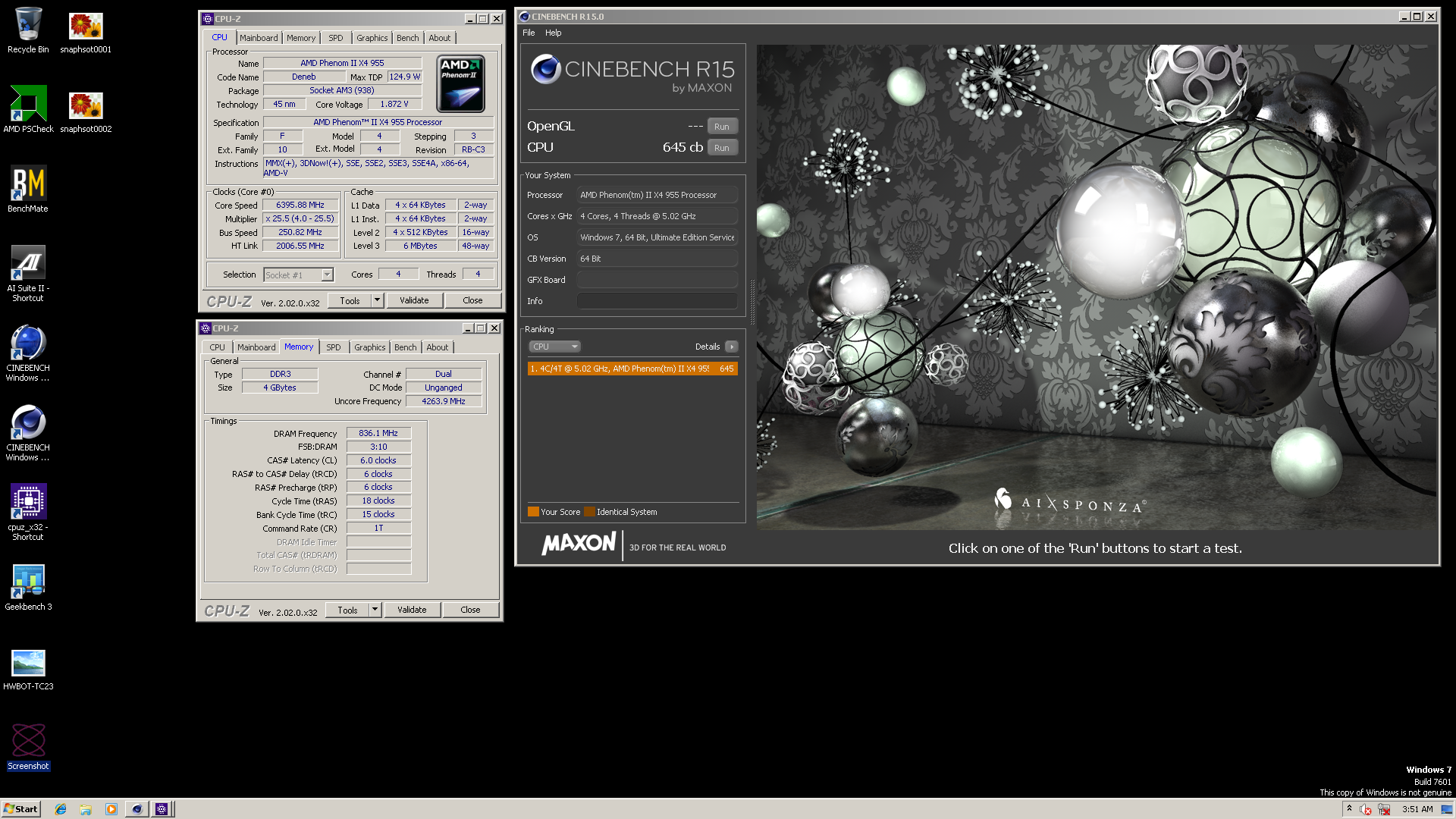The width and height of the screenshot is (1456, 819).
Task: Switch to CPU-Z taskbar button
Action: 162,809
